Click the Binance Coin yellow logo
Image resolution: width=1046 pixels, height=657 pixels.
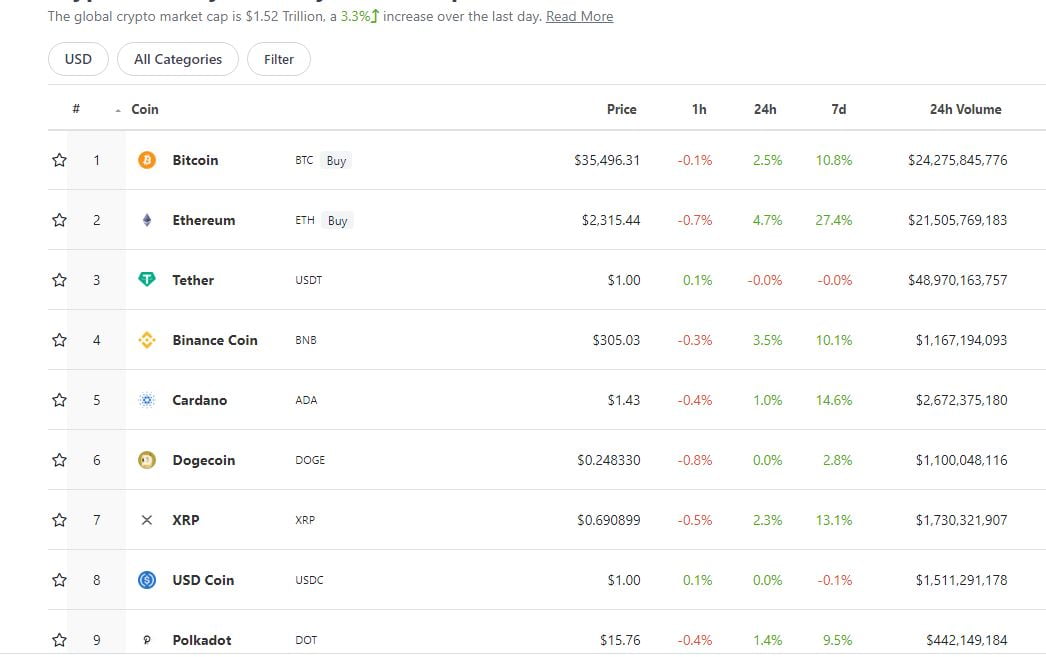tap(147, 340)
